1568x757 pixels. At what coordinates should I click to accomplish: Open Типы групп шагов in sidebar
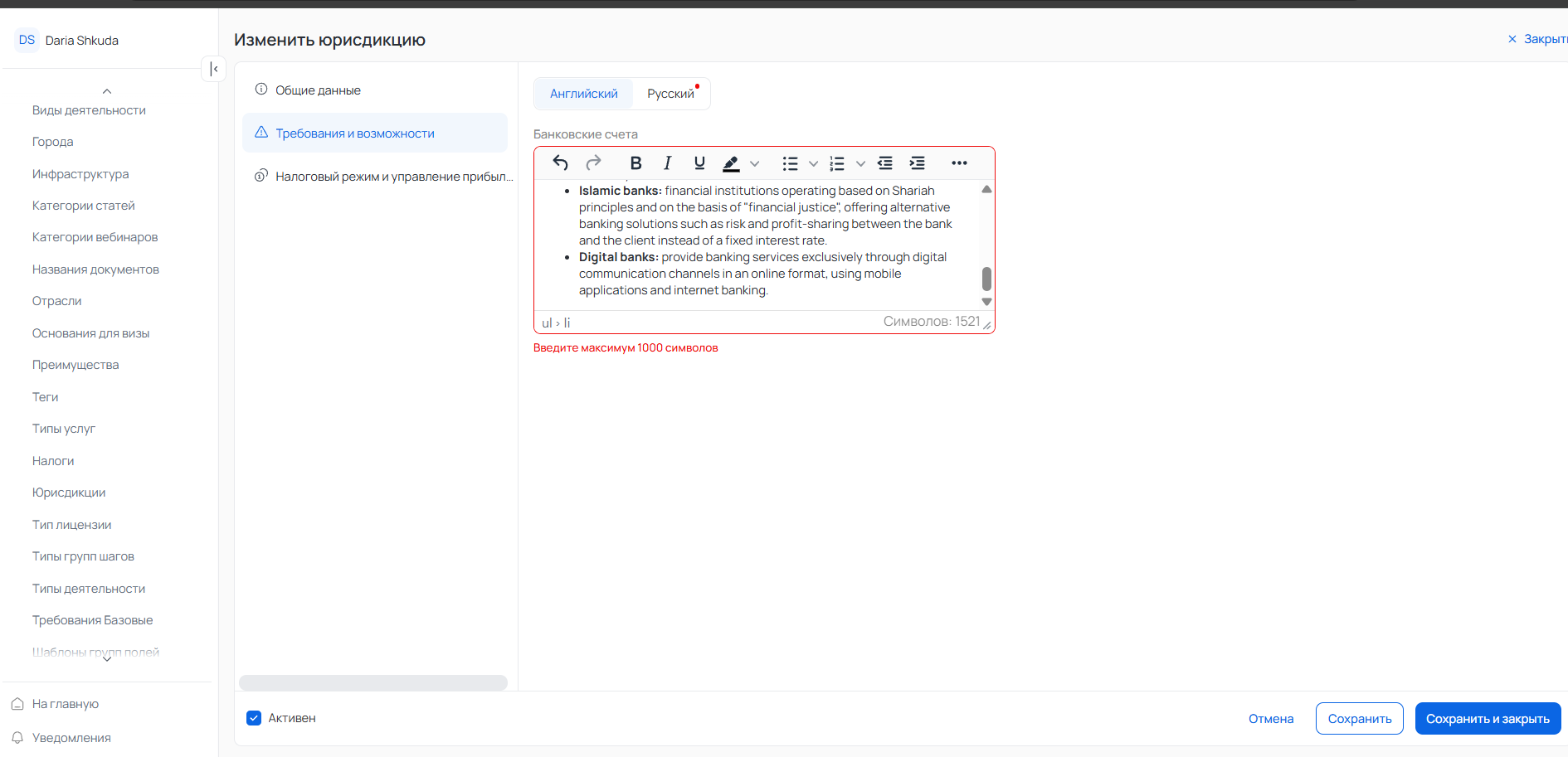(x=83, y=556)
